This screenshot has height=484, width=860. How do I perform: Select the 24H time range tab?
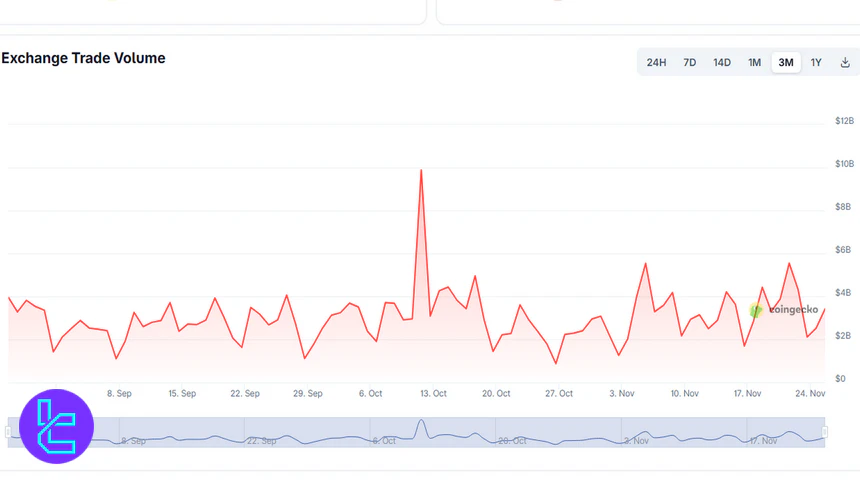point(656,63)
